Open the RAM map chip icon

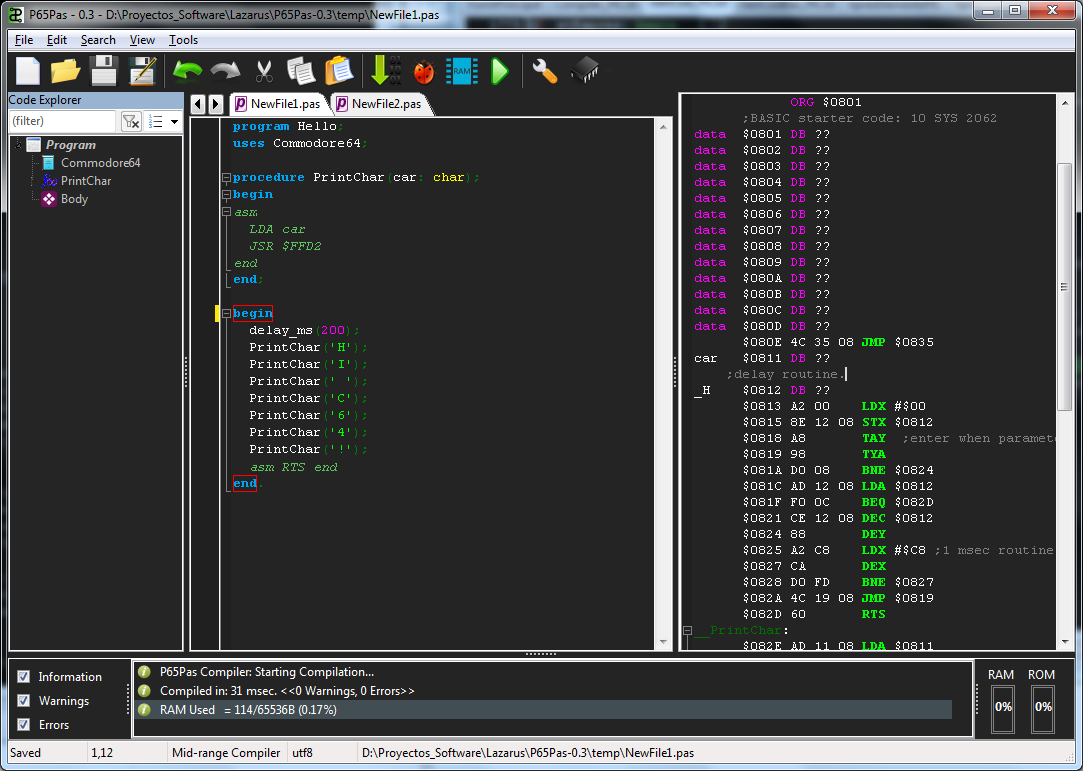[x=461, y=71]
